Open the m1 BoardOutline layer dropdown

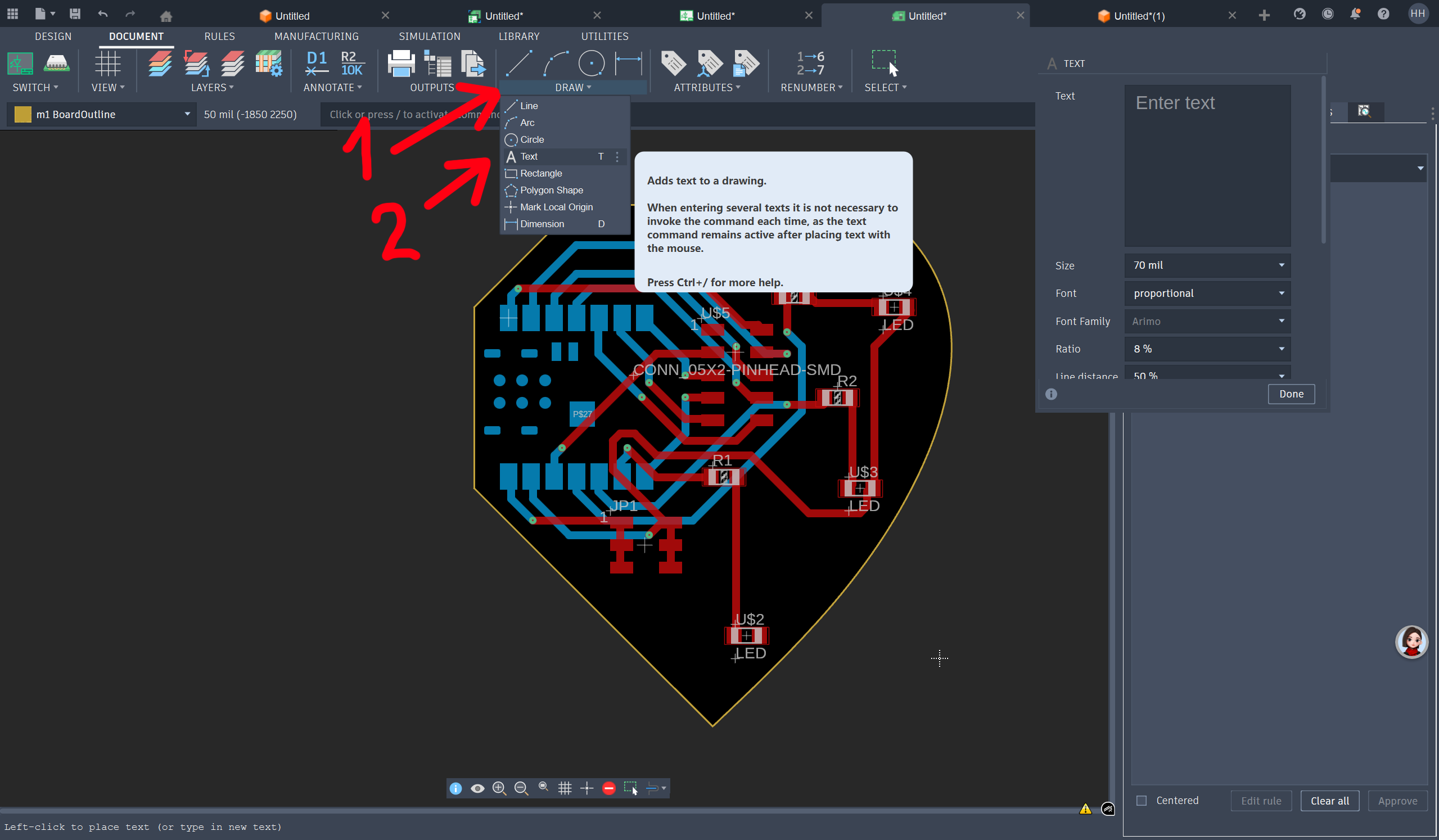click(x=187, y=114)
